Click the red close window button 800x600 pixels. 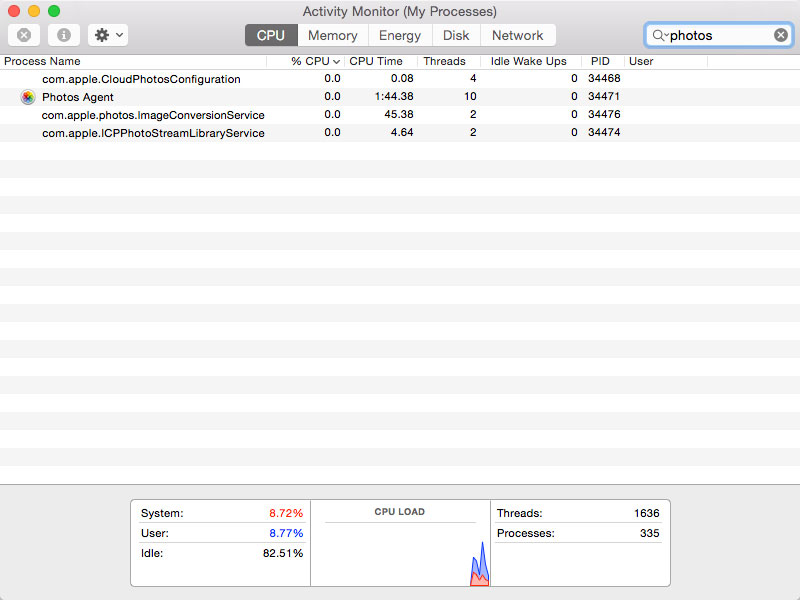14,11
